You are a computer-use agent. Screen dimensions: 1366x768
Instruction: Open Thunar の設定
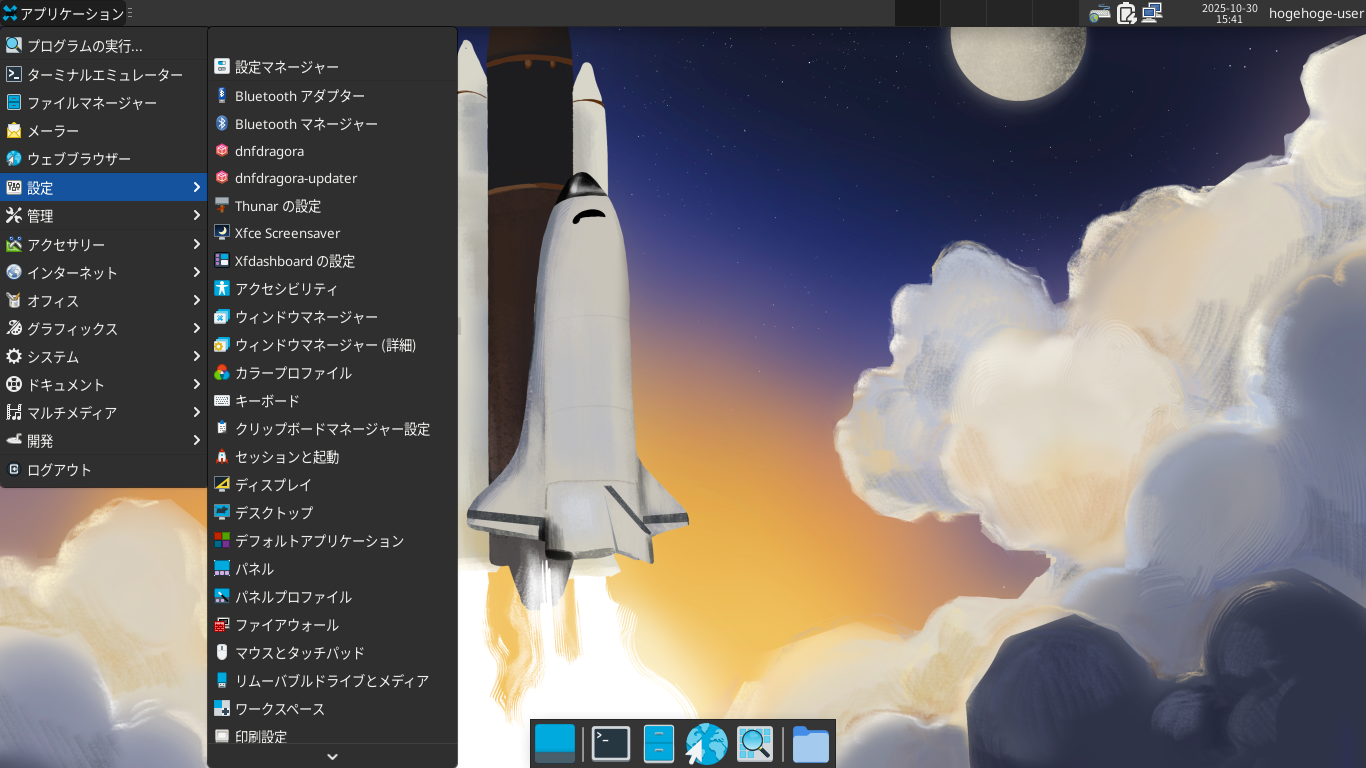click(x=333, y=206)
